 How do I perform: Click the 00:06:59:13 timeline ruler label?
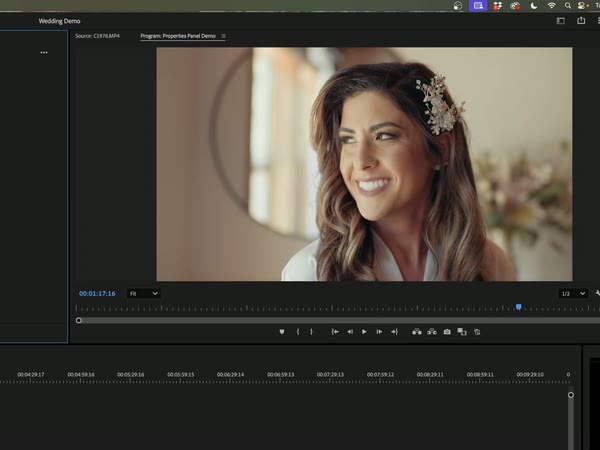tap(280, 374)
